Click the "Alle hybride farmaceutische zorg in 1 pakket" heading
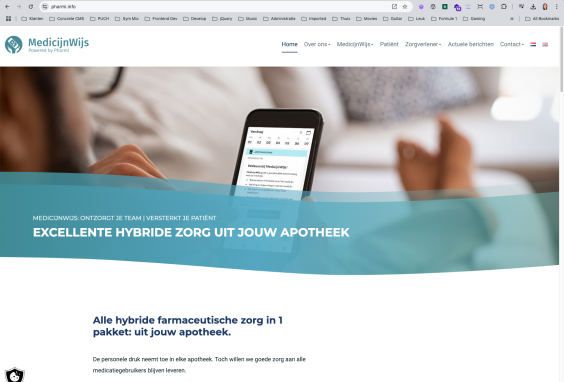The image size is (564, 382). (188, 326)
